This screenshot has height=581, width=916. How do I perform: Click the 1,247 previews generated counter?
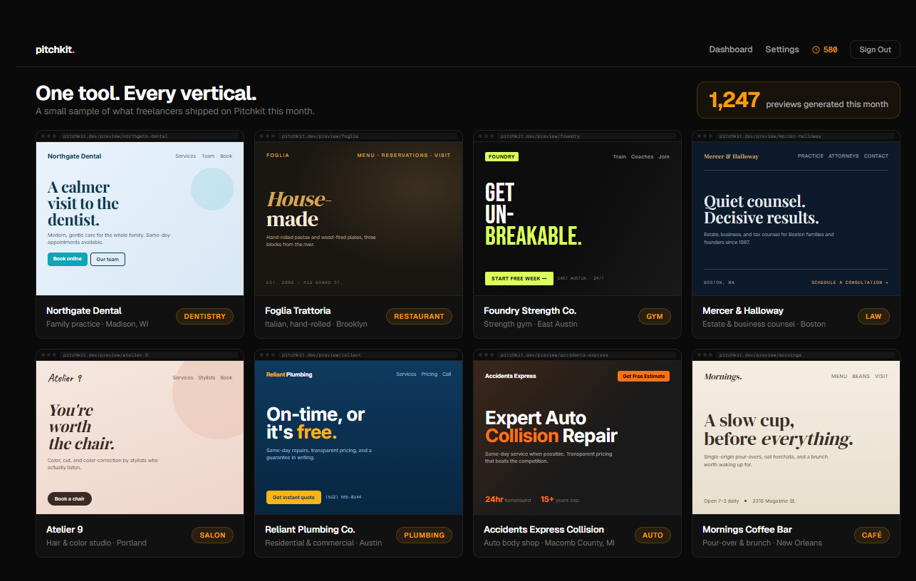[x=798, y=100]
